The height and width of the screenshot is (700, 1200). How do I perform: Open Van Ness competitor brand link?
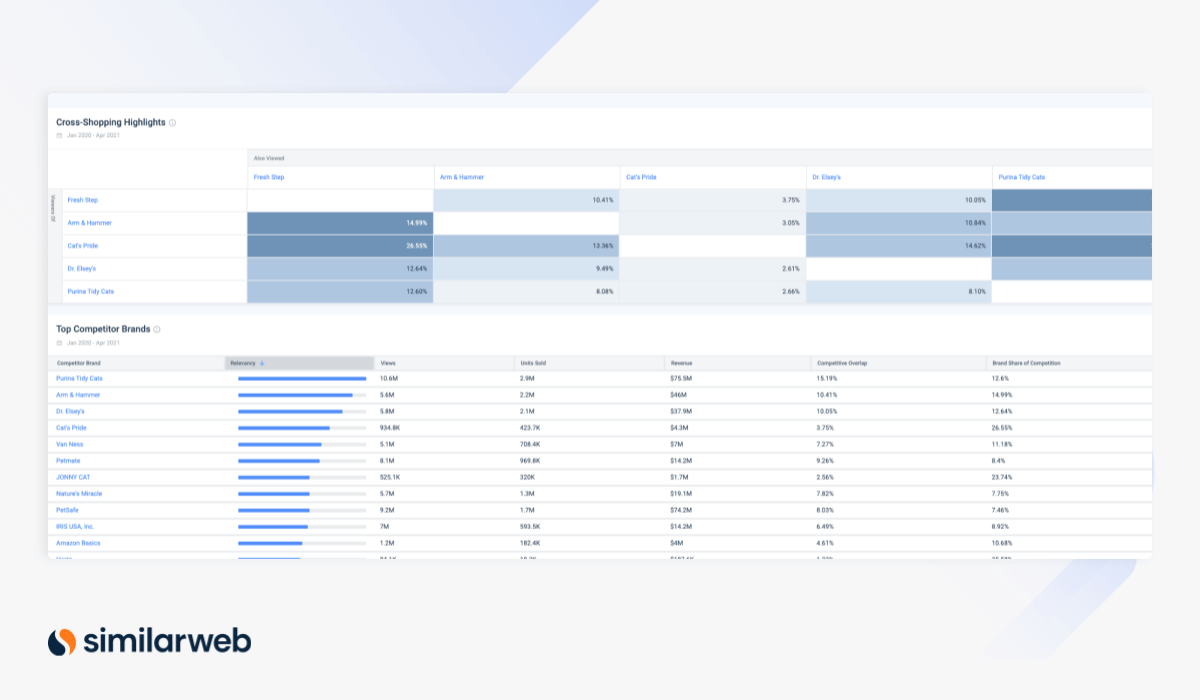[69, 444]
